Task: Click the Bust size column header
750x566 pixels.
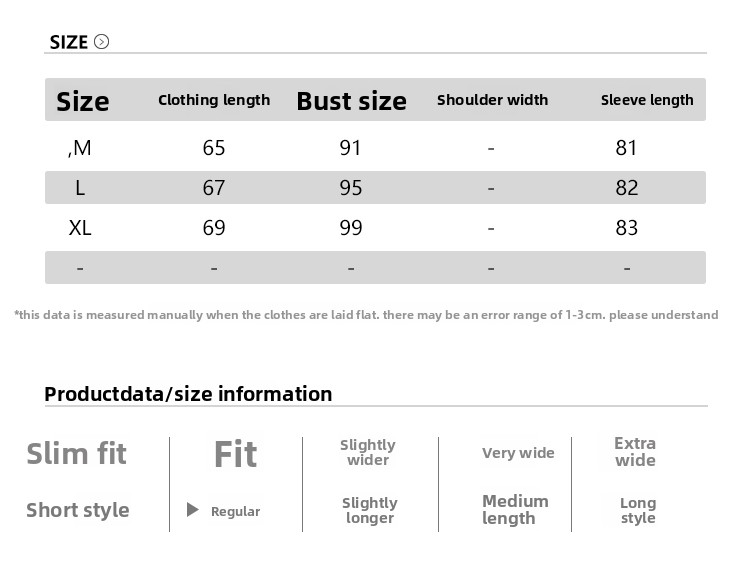Action: (x=351, y=101)
